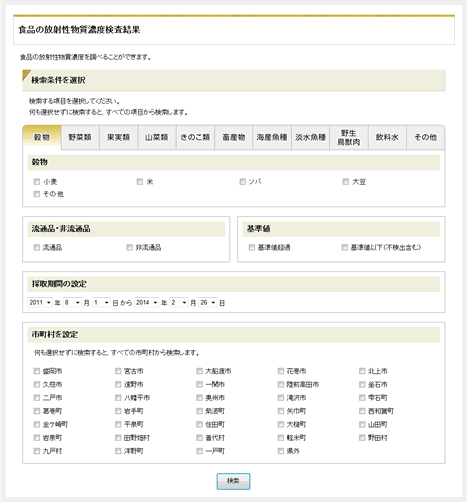Check the 小麦 checkbox

pos(37,182)
